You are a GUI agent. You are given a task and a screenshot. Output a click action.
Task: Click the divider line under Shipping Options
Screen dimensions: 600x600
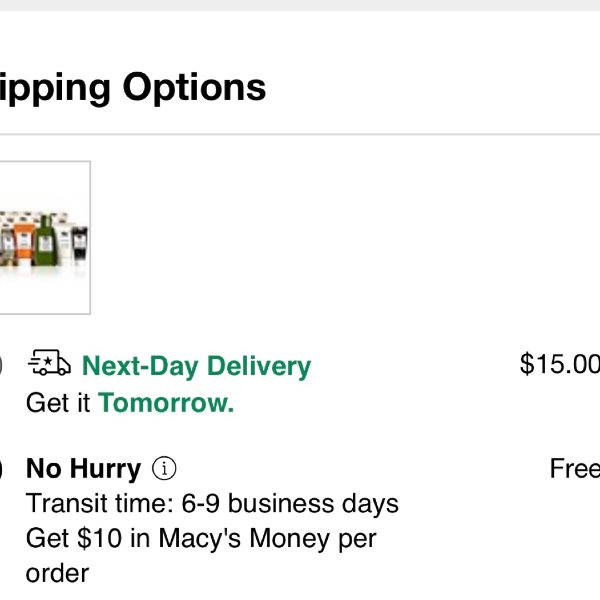pos(300,134)
